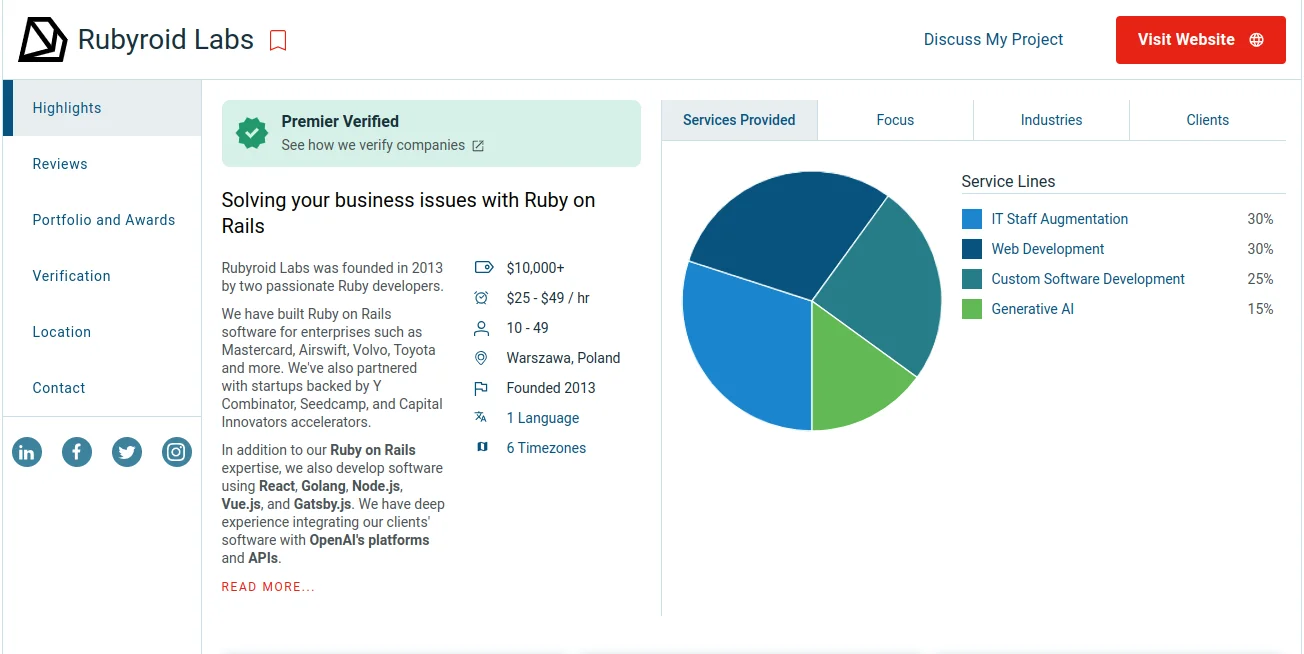This screenshot has height=654, width=1304.
Task: Open the 6 Timezones link
Action: click(x=546, y=448)
